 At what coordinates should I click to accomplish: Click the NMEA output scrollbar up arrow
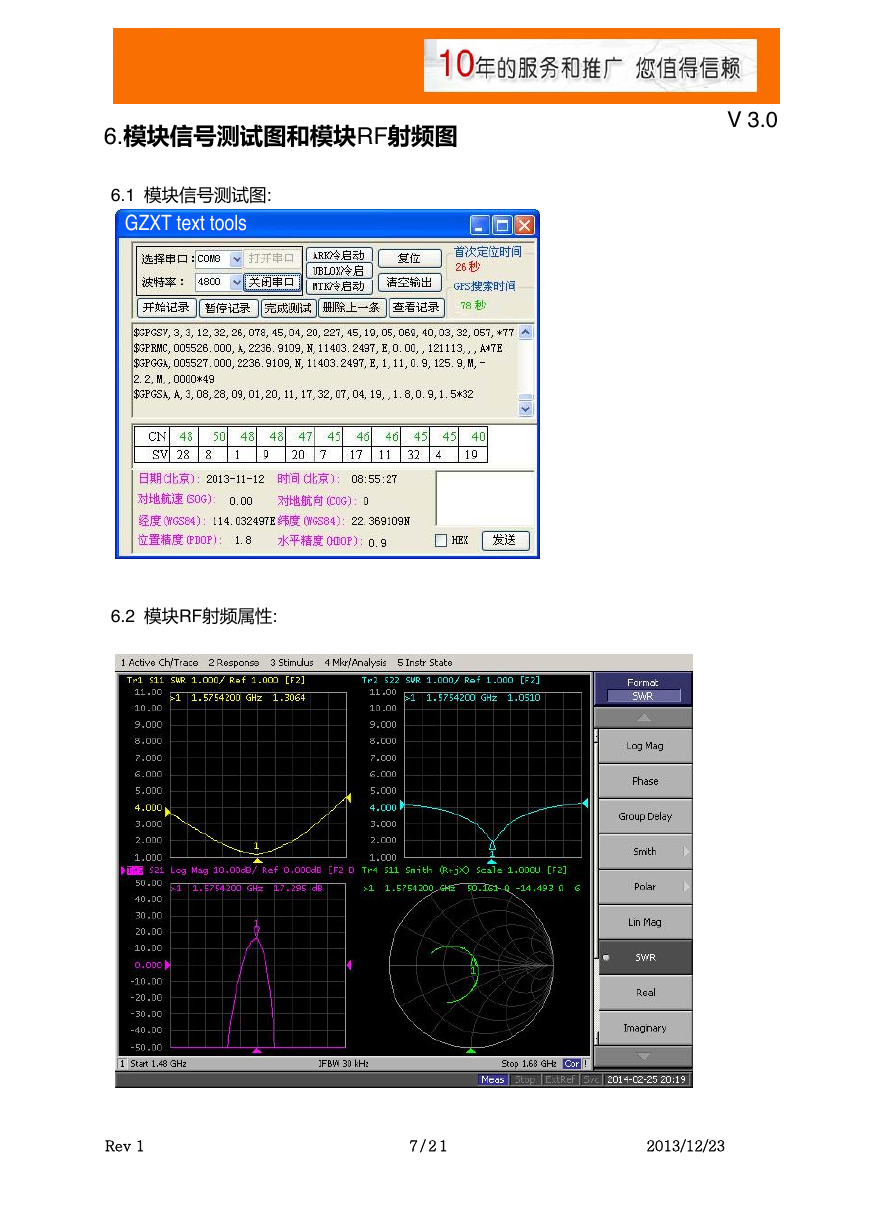click(526, 332)
